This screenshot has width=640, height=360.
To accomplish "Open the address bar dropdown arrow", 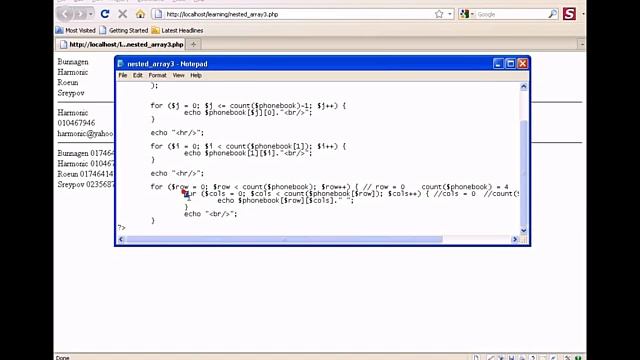I will [x=450, y=14].
